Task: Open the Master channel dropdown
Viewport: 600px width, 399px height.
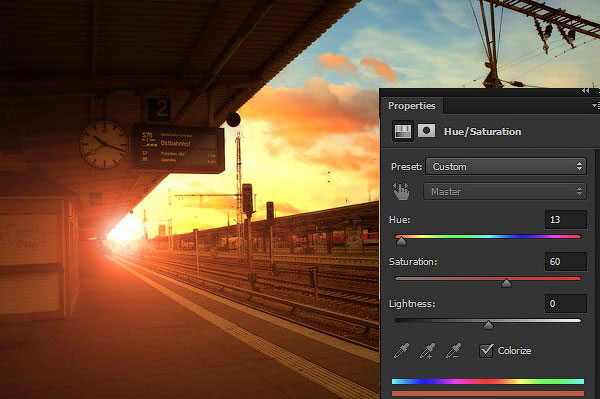Action: coord(505,191)
